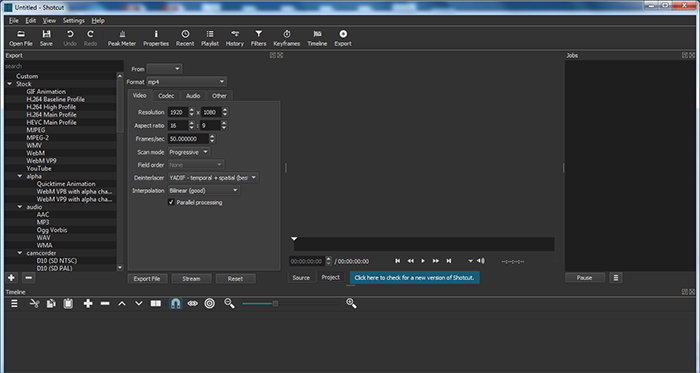The image size is (700, 373).
Task: Click the timeline zoom slider handle
Action: click(x=275, y=303)
